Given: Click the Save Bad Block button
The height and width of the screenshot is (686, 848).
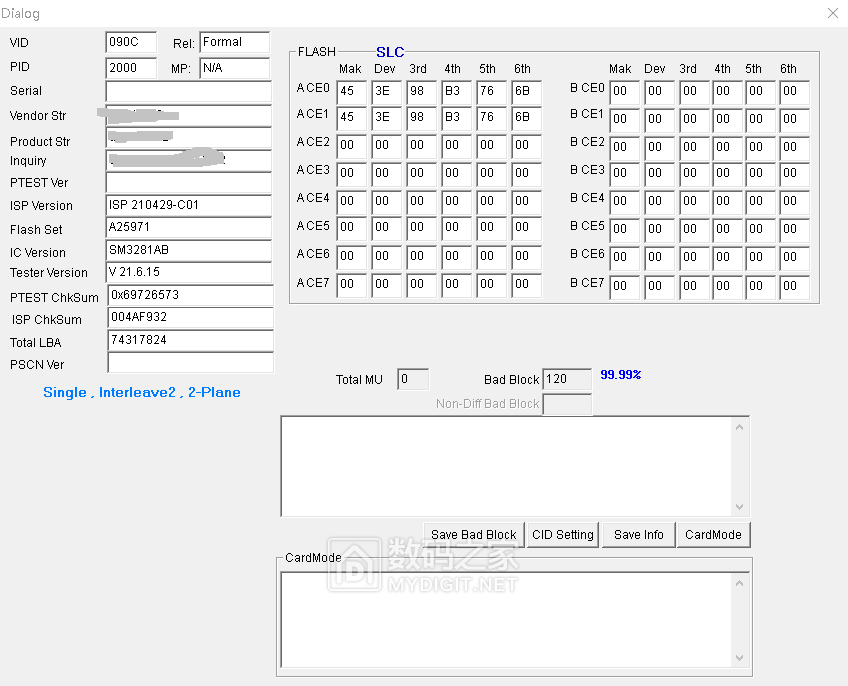Looking at the screenshot, I should (473, 535).
